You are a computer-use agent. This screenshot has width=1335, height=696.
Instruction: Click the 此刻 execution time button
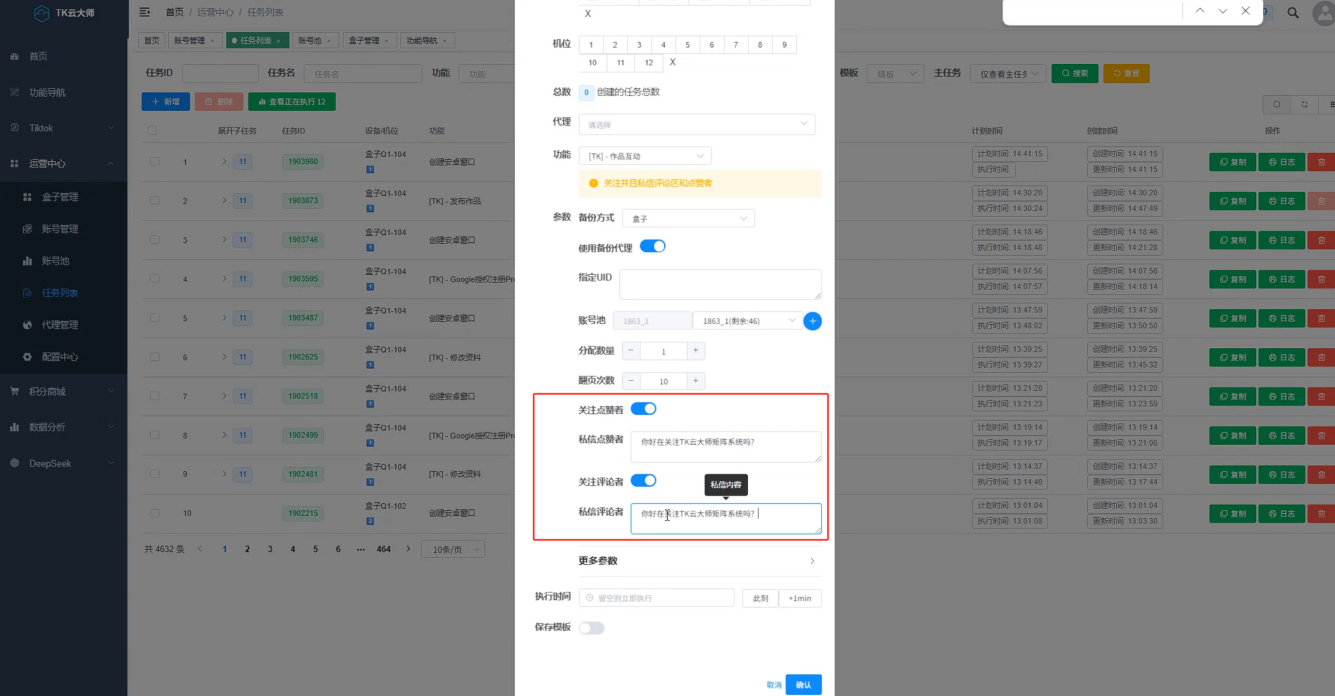point(758,596)
